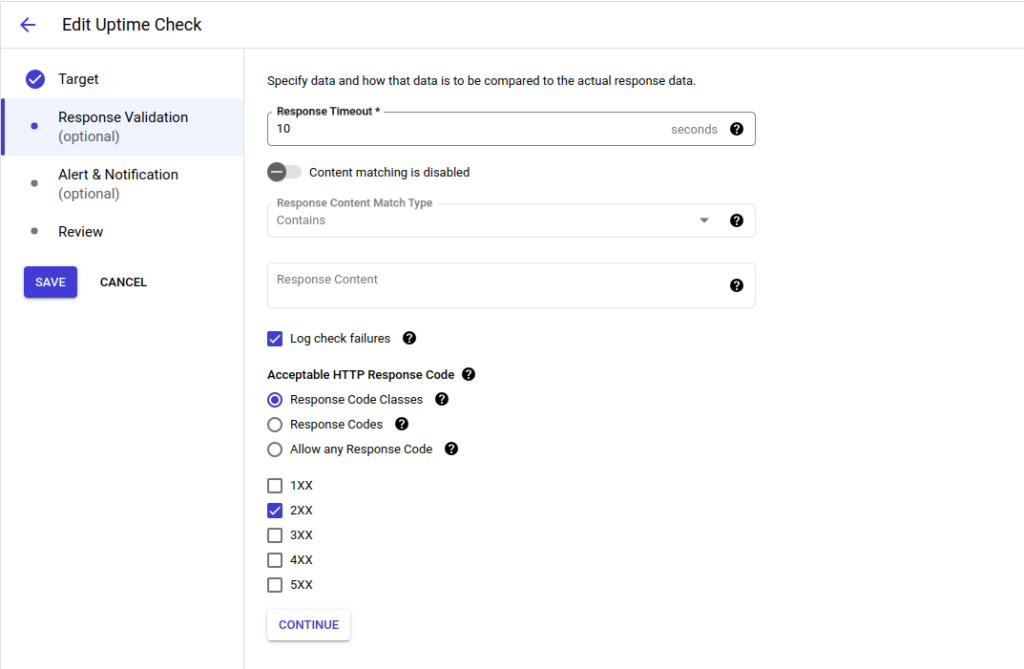Go to the Review step
Image resolution: width=1024 pixels, height=669 pixels.
coord(80,231)
